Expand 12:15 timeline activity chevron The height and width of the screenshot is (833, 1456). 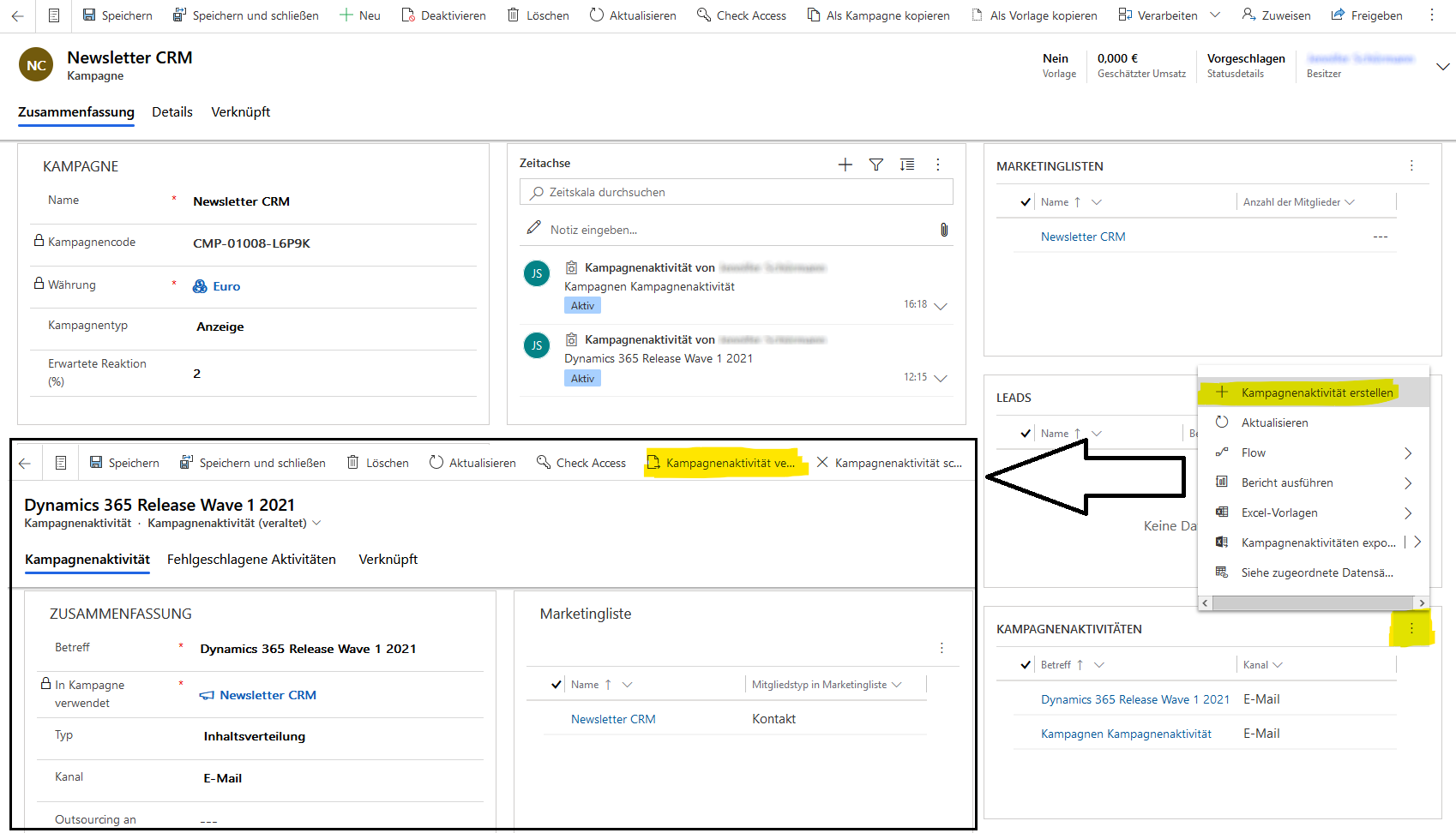pos(941,378)
